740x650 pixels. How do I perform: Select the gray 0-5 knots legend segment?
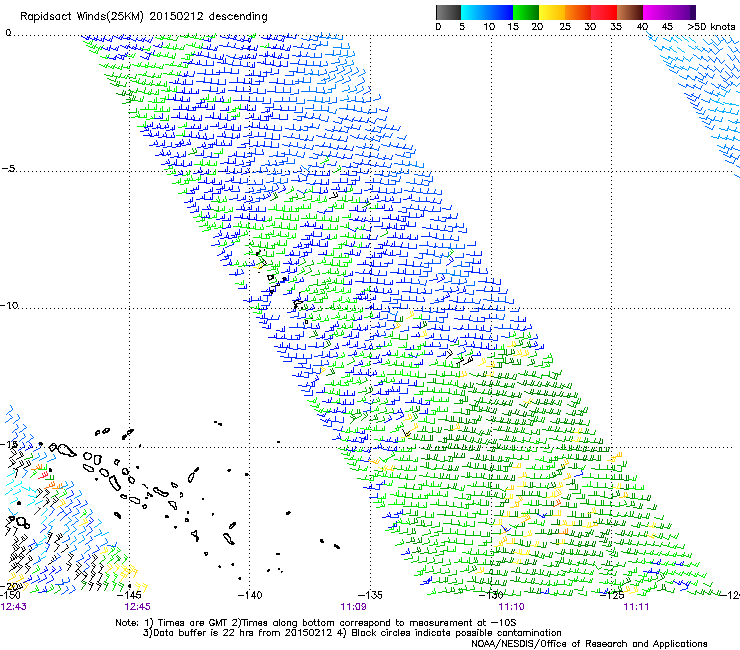448,12
